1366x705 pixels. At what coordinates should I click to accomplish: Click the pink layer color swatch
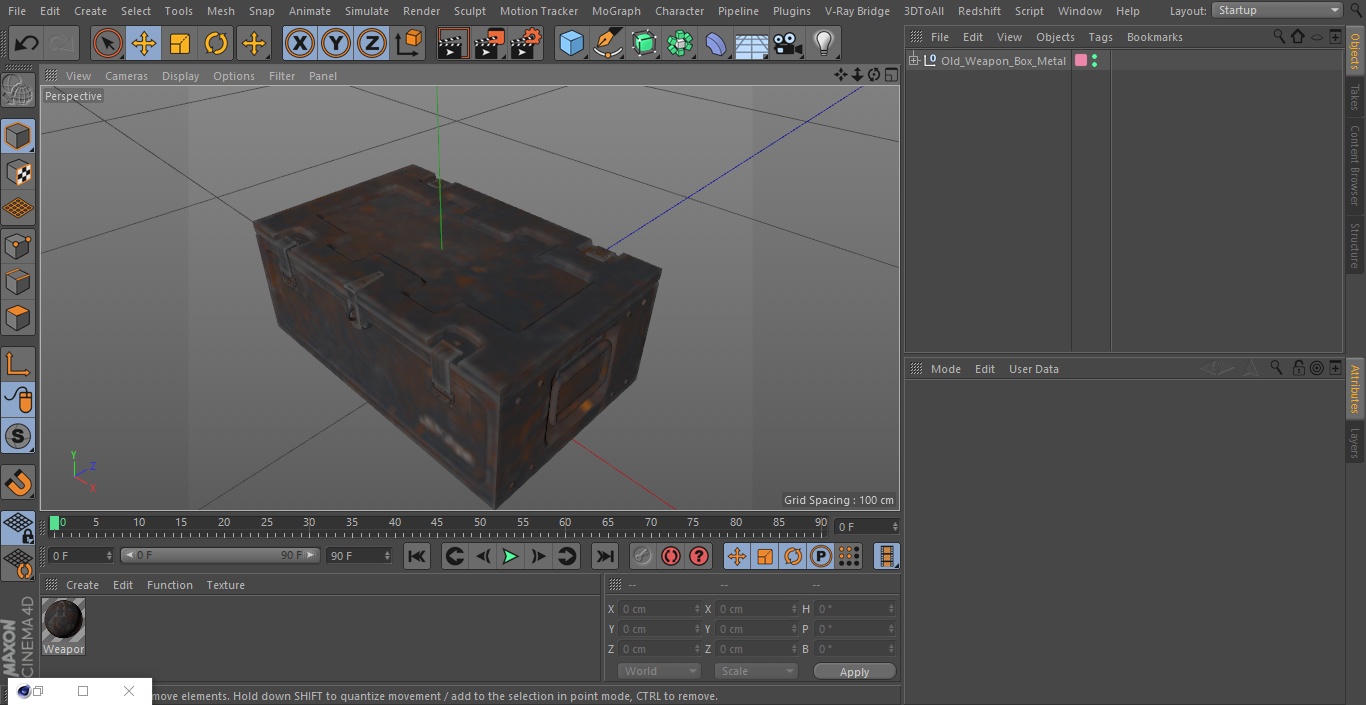coord(1080,61)
